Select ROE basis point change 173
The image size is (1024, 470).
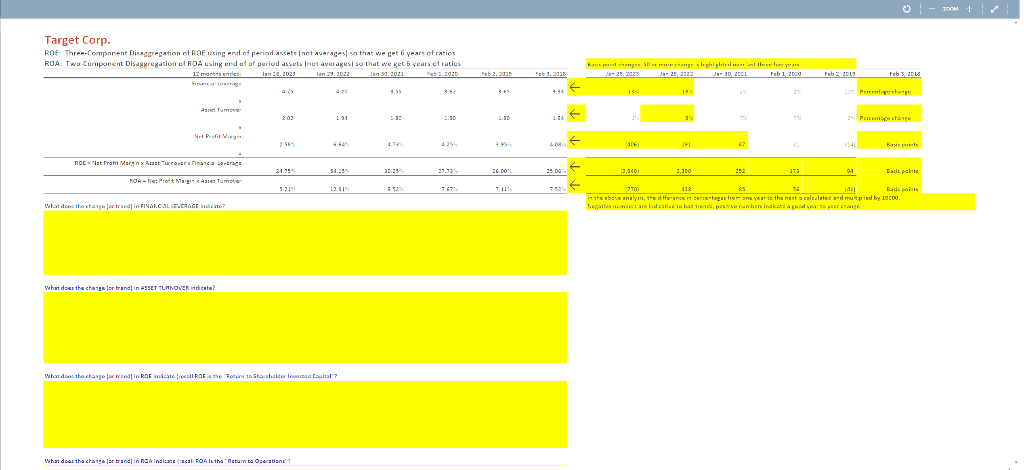tap(796, 171)
